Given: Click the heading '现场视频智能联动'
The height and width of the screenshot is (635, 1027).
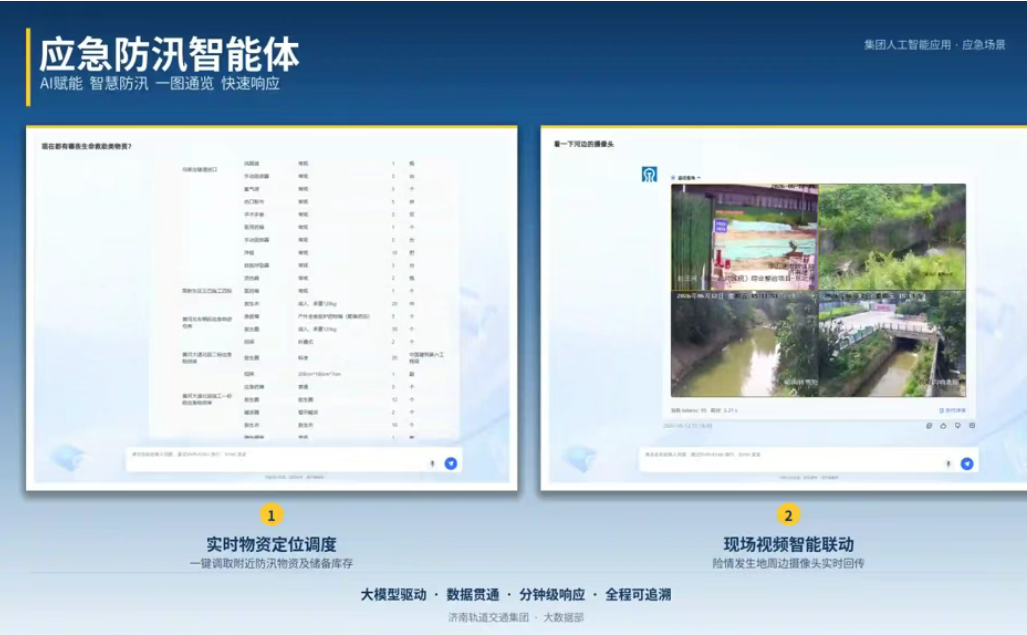Looking at the screenshot, I should [789, 544].
